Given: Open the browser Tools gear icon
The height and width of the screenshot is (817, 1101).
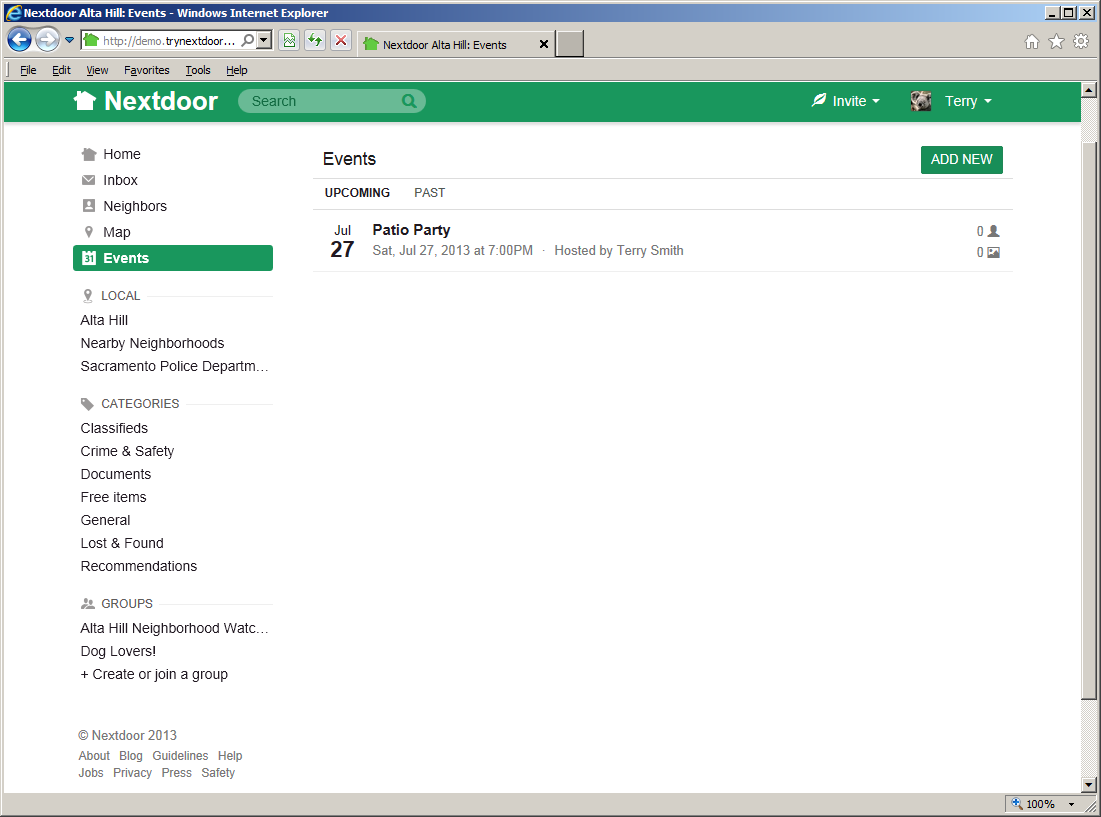Looking at the screenshot, I should 1081,42.
